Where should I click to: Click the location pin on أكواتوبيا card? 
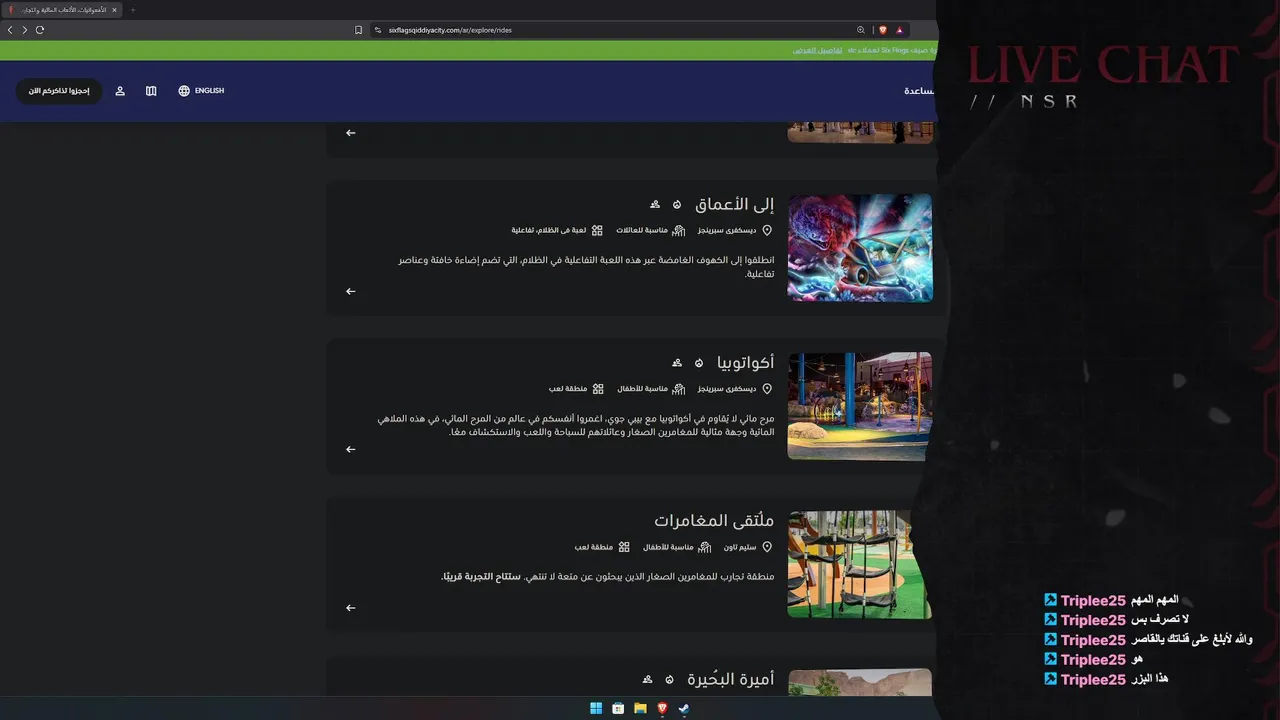767,388
